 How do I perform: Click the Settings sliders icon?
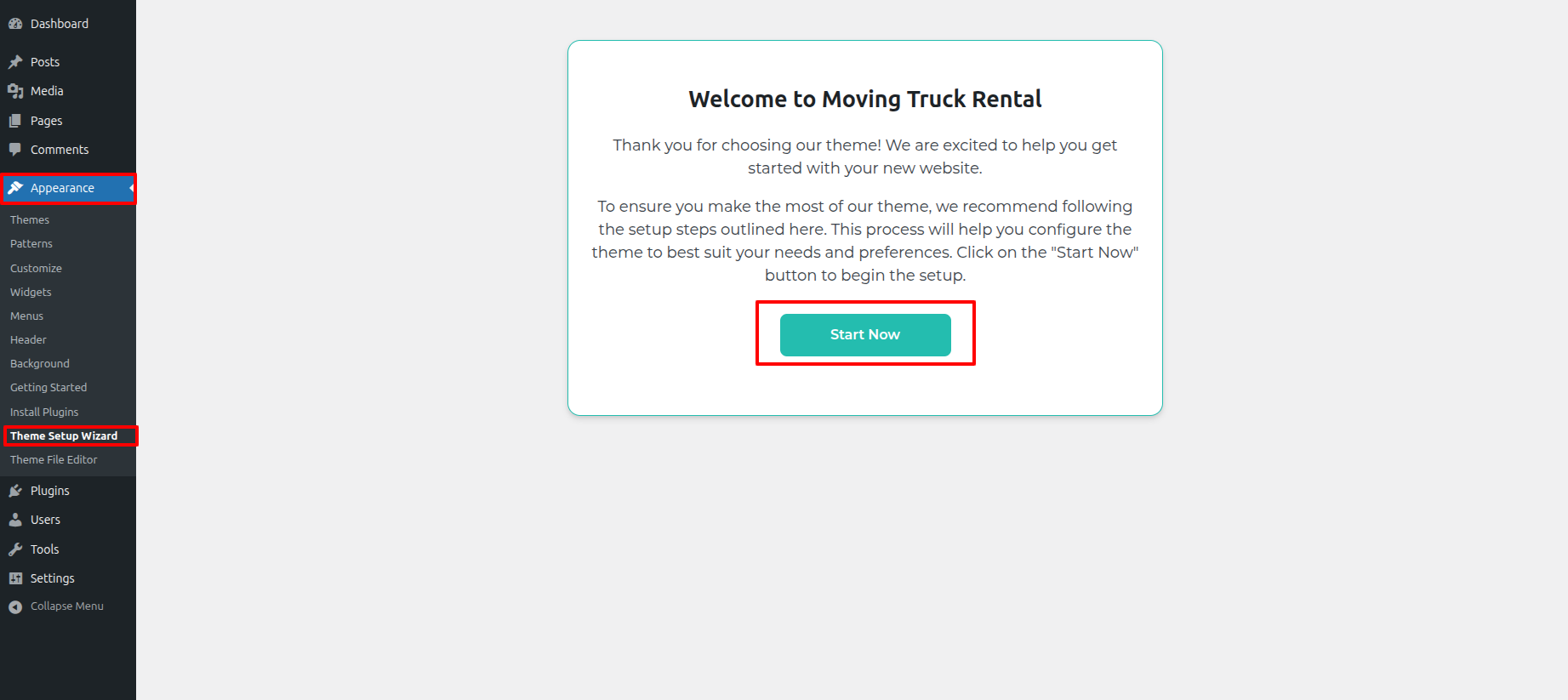[x=15, y=578]
